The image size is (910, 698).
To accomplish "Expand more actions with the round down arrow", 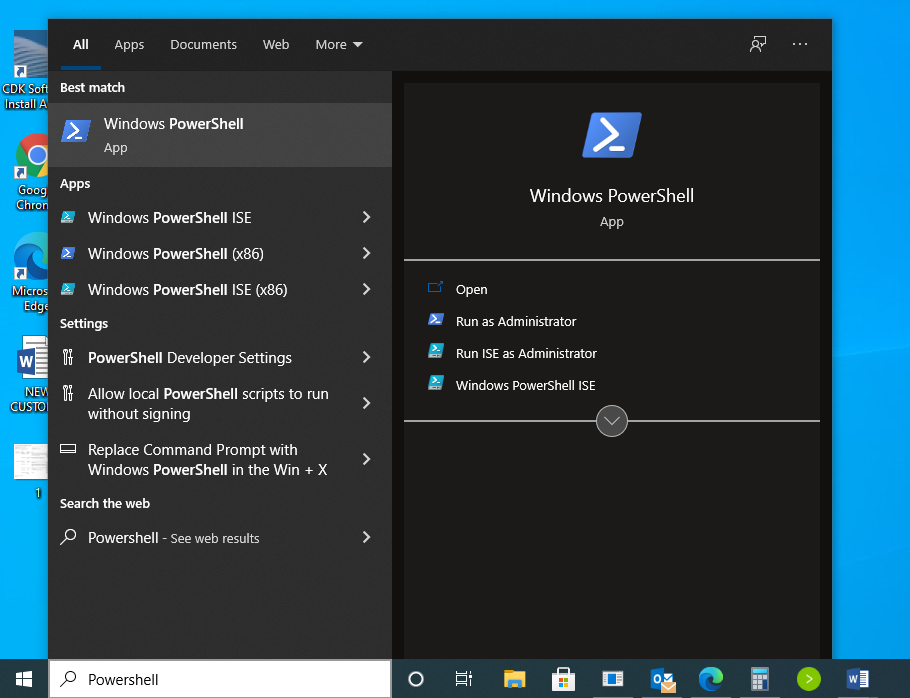I will click(612, 421).
